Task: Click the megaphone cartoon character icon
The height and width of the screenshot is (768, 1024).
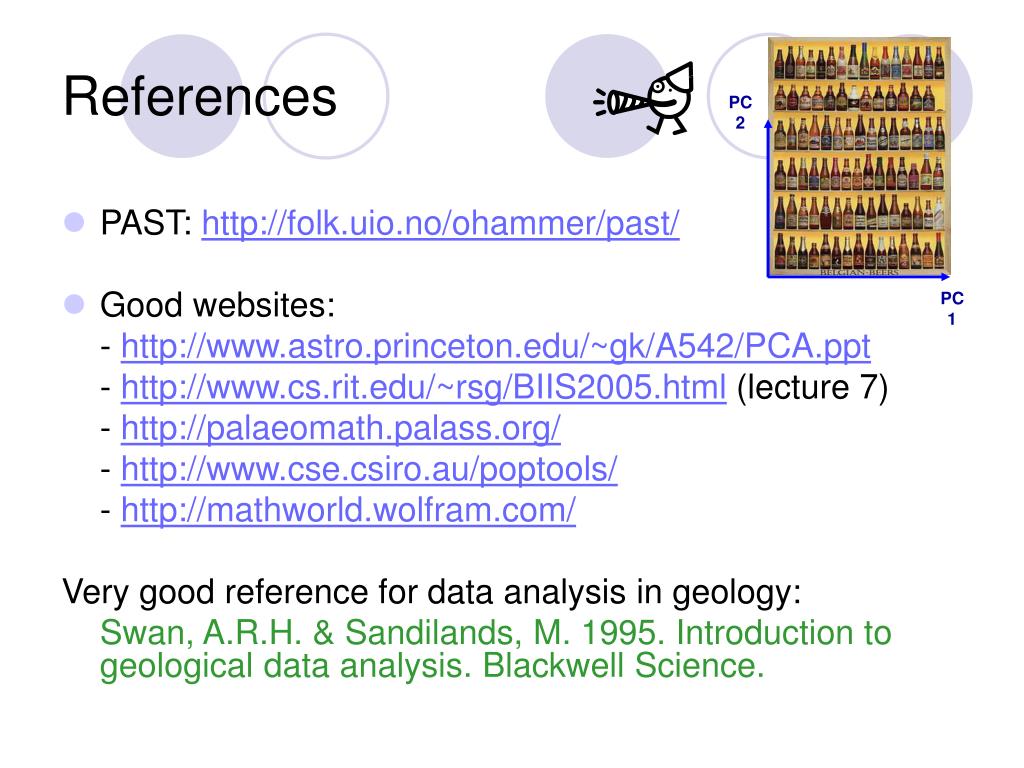Action: (x=644, y=99)
